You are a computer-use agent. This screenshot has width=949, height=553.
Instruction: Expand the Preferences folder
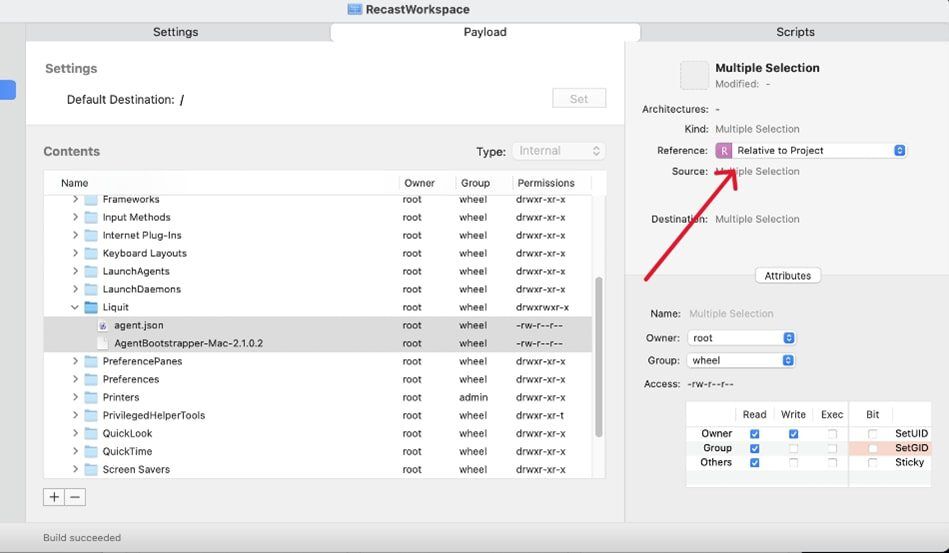74,379
